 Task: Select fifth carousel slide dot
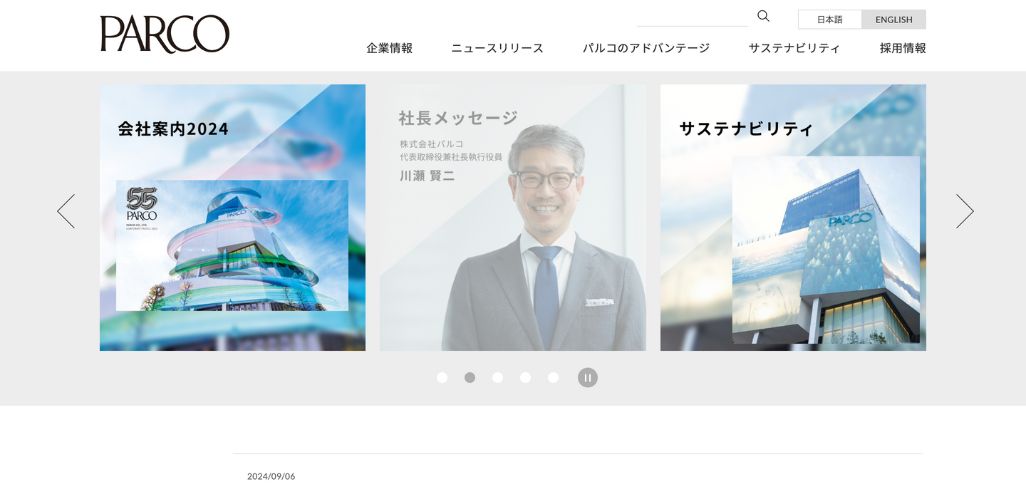(554, 378)
